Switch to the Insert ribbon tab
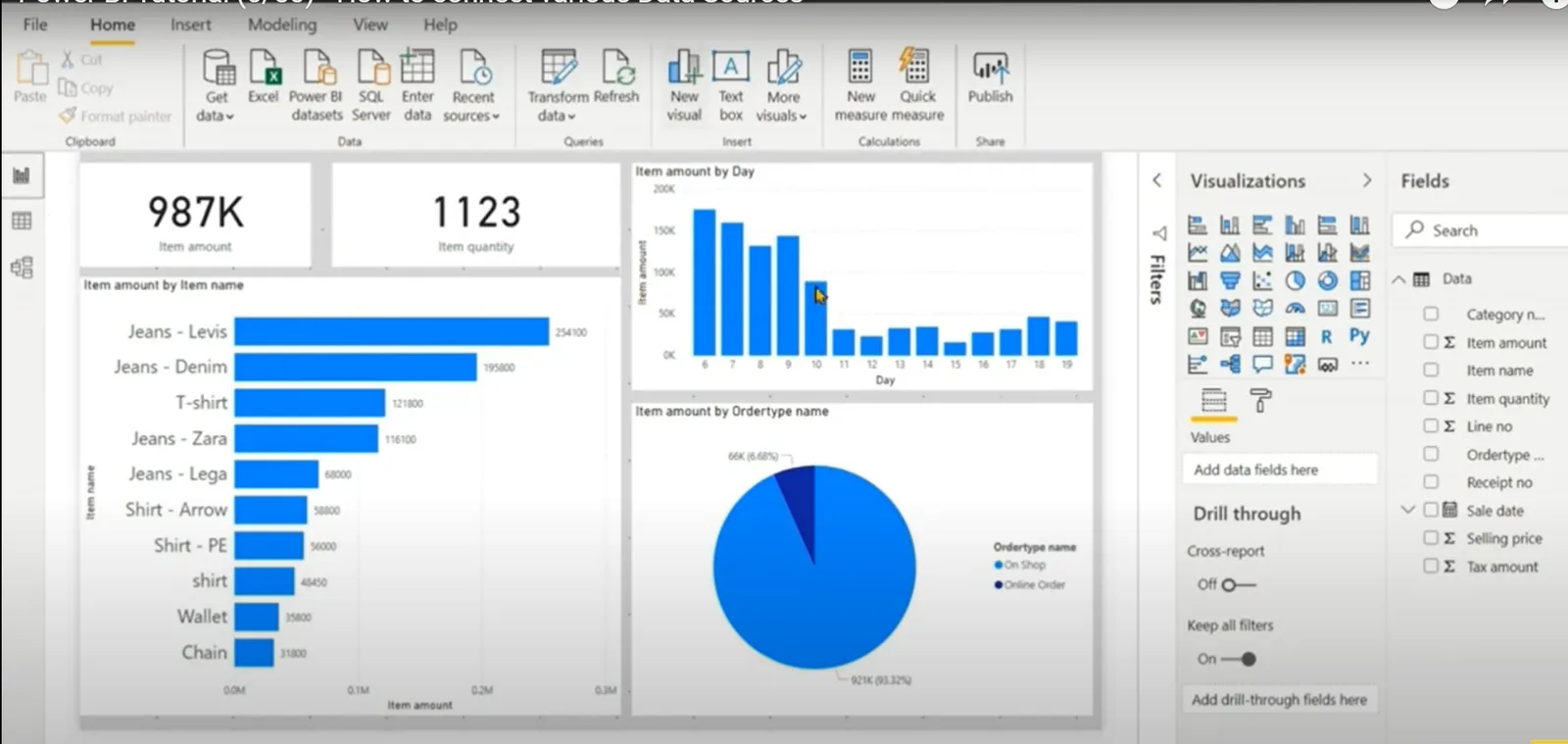 [x=190, y=25]
